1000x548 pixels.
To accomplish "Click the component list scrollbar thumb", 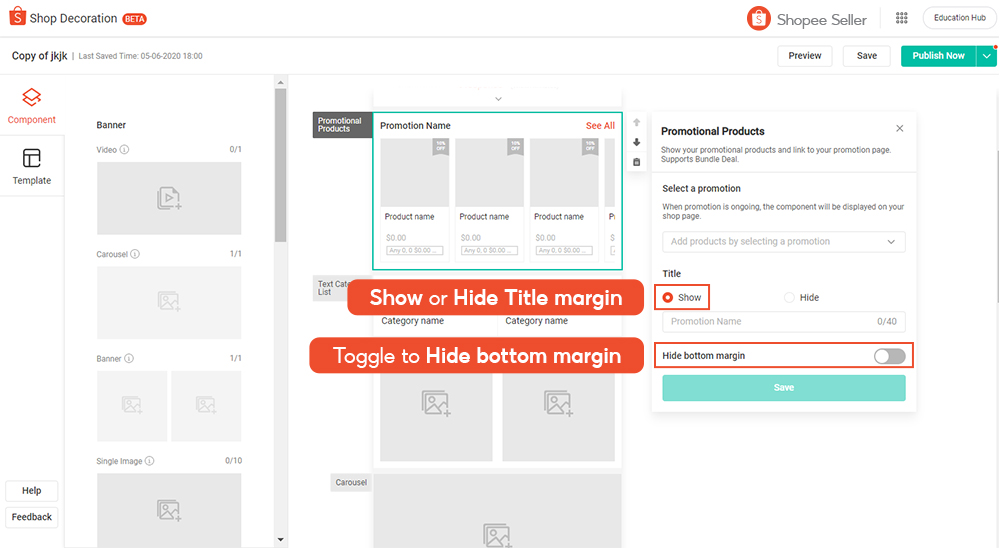I will (280, 165).
